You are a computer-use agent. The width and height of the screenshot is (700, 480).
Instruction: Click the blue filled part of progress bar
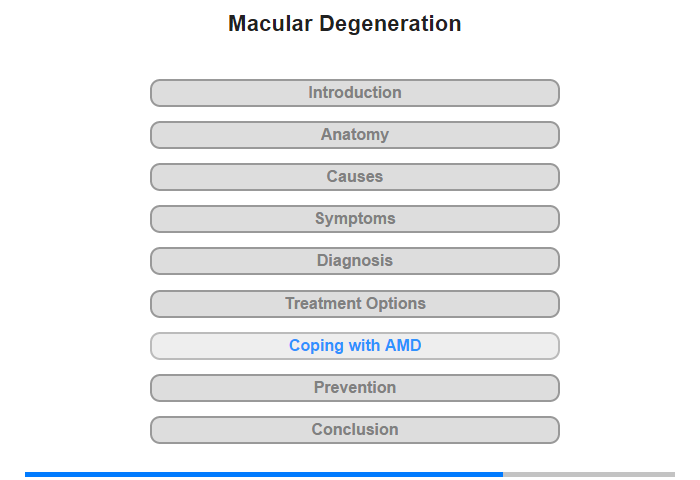(x=264, y=474)
